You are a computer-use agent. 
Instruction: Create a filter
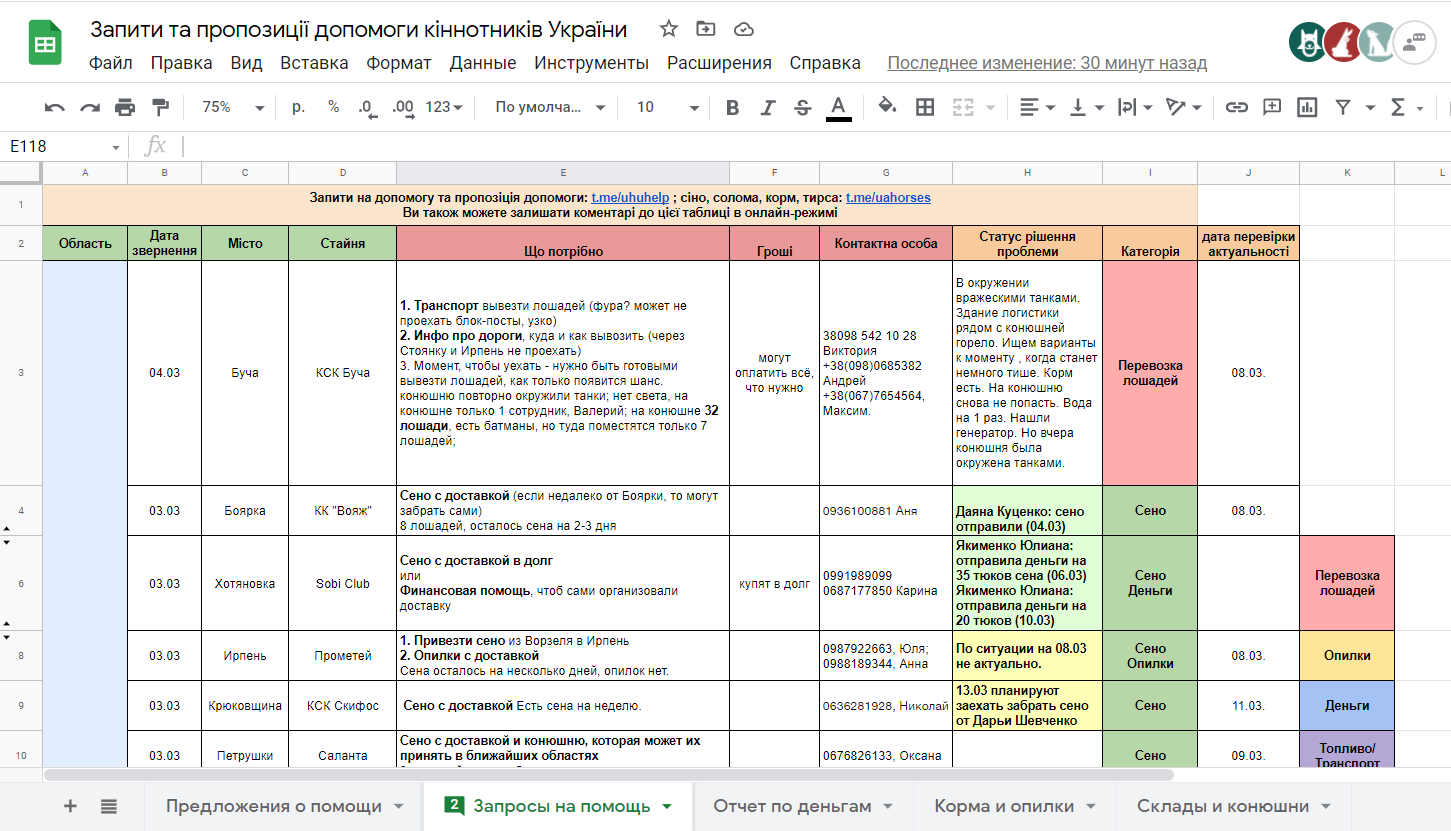1343,107
